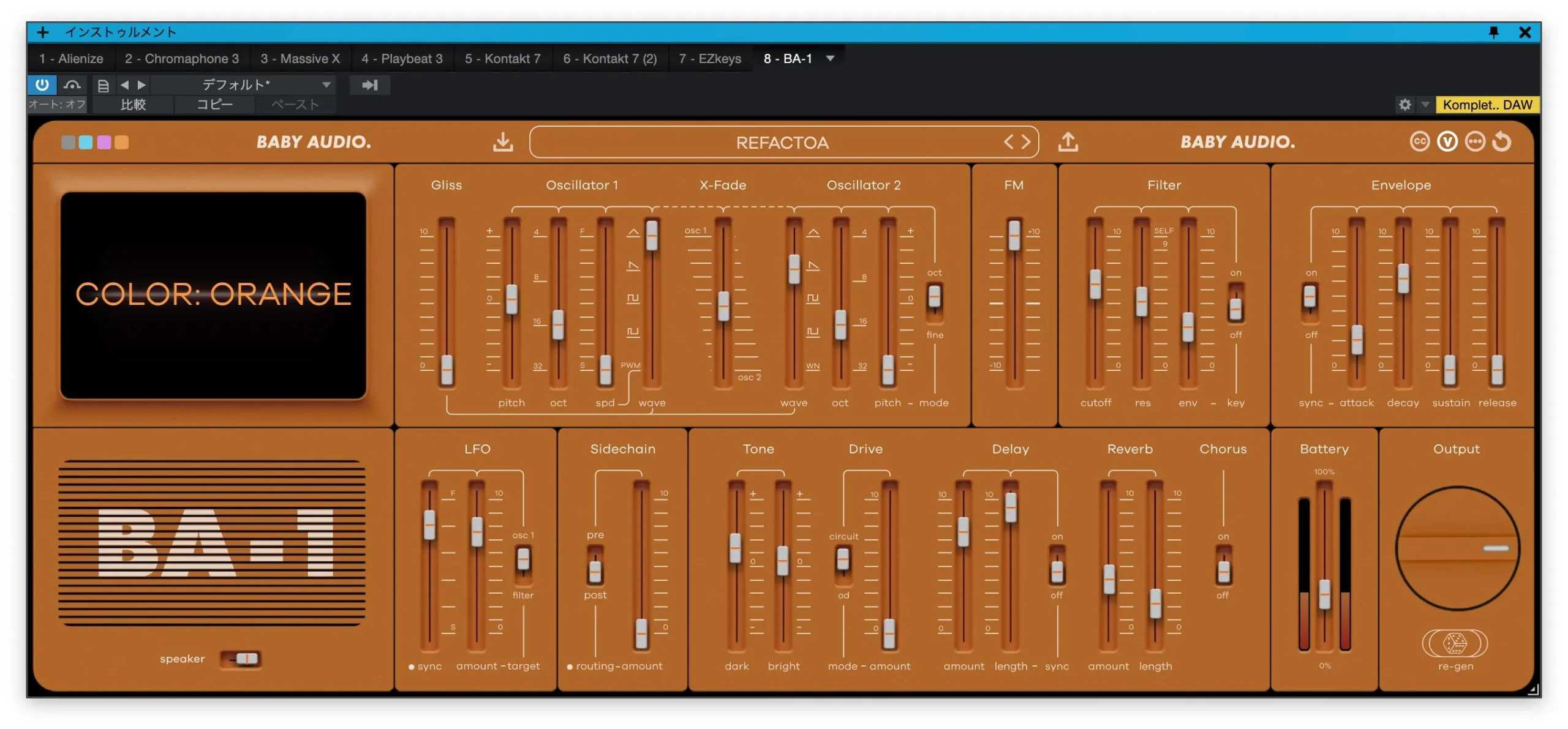Open dropdown arrow next to BA-1 tab
The height and width of the screenshot is (729, 1568).
(x=830, y=59)
